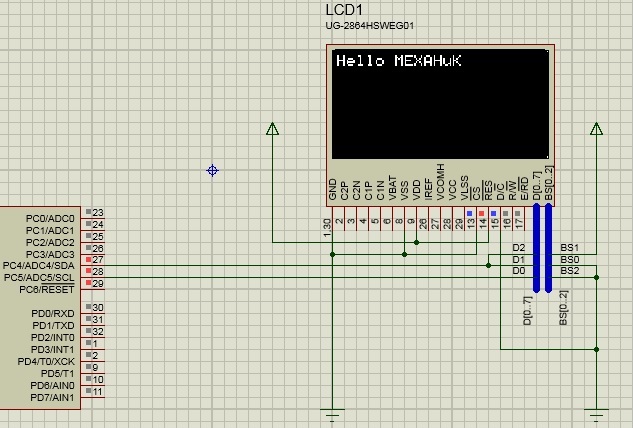Click pin 30 of PD0/RXD

[97, 308]
